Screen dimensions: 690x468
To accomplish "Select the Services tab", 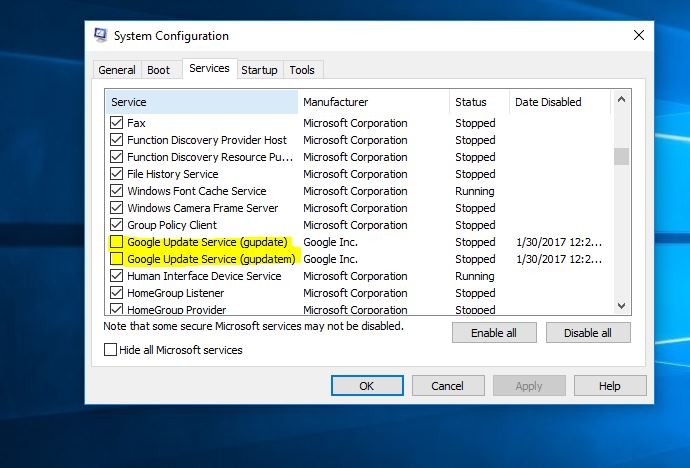I will 209,69.
